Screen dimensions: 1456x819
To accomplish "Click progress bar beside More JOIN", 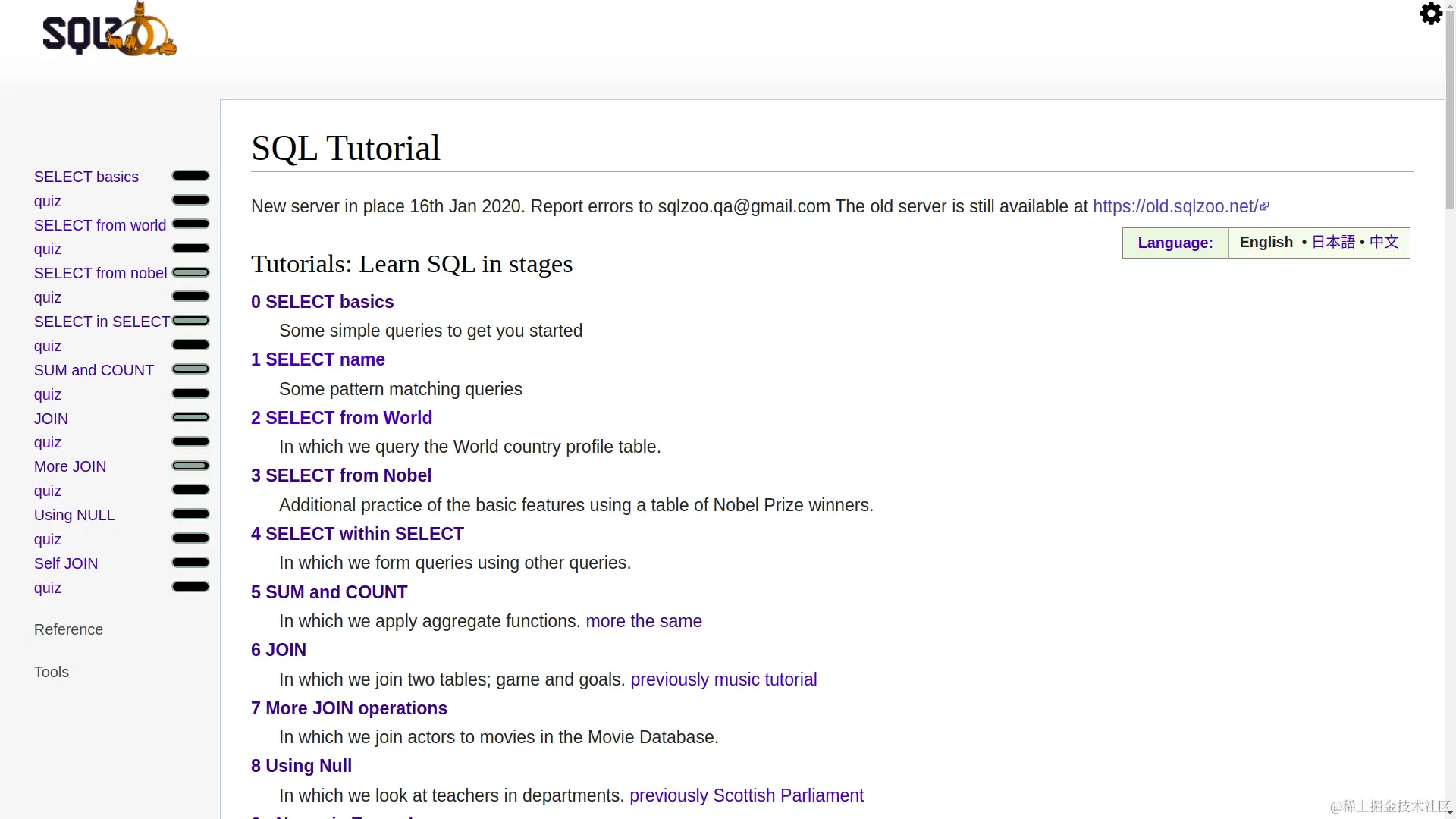I will 190,466.
